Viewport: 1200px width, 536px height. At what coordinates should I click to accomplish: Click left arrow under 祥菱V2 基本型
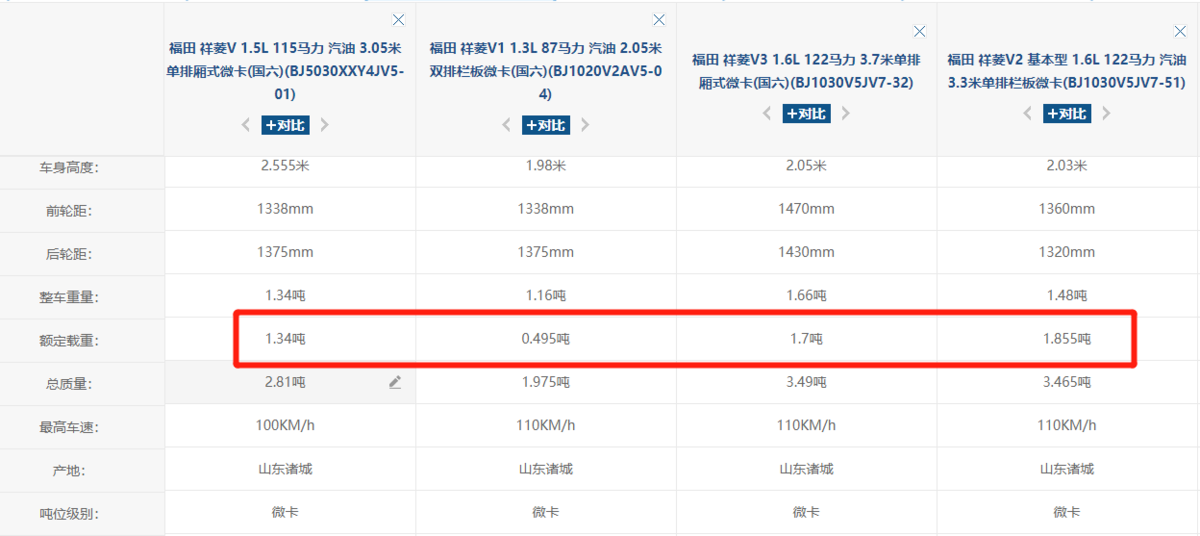(1029, 114)
